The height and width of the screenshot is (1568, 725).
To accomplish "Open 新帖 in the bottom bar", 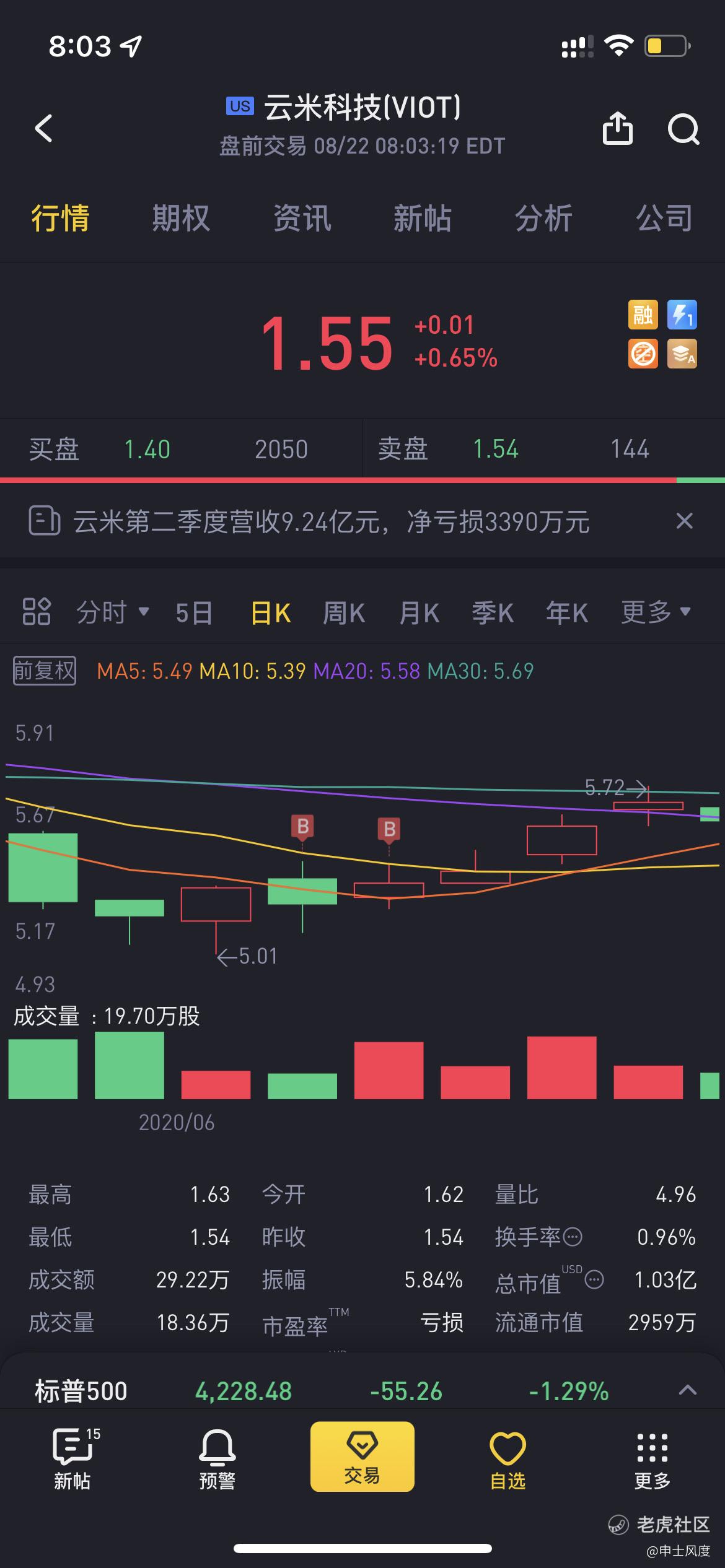I will coord(73,1458).
